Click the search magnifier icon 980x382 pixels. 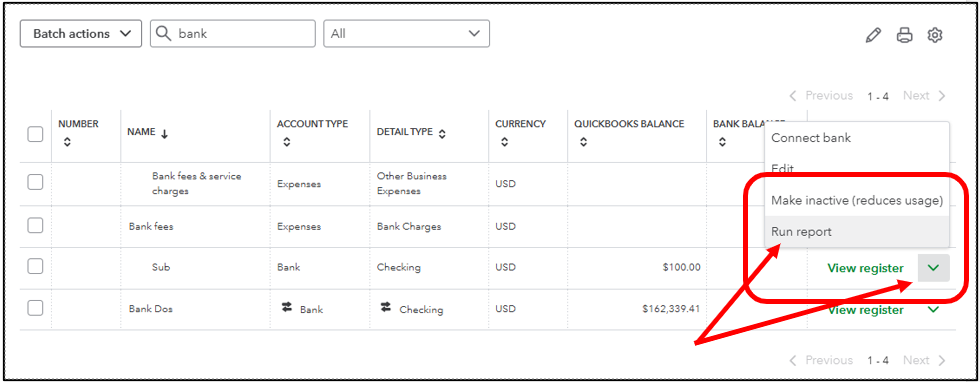(164, 34)
